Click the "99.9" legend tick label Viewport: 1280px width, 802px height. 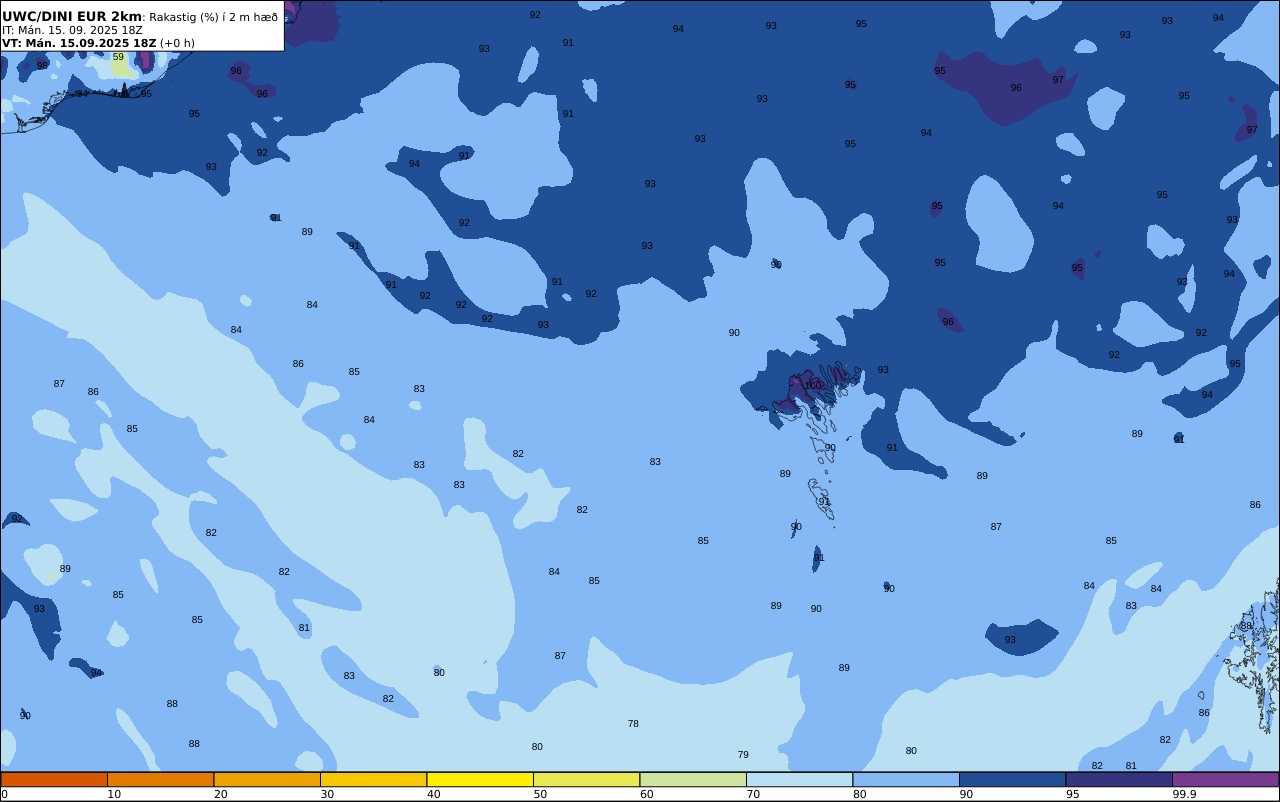1184,794
